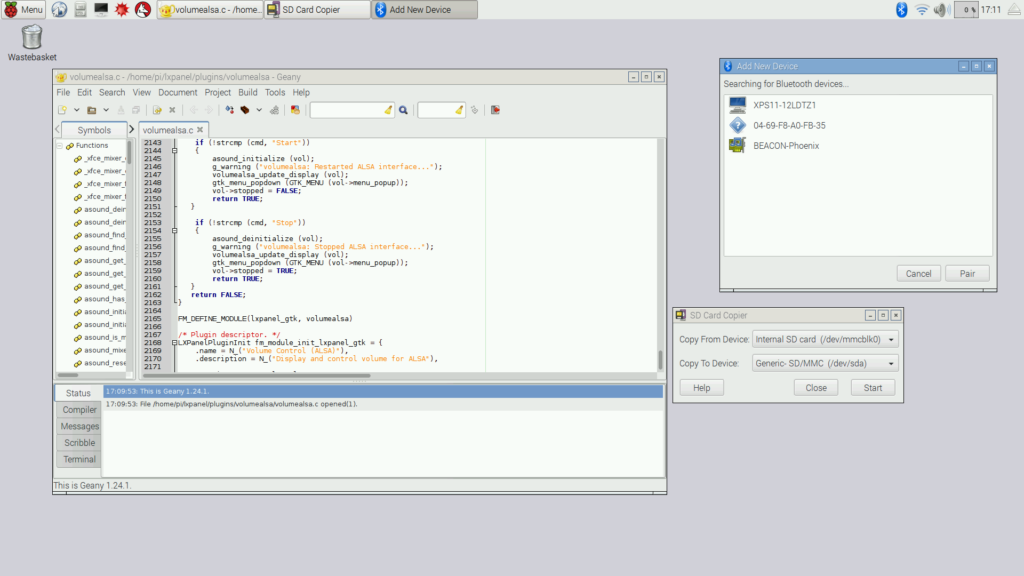
Task: Open the Build menu
Action: [247, 92]
